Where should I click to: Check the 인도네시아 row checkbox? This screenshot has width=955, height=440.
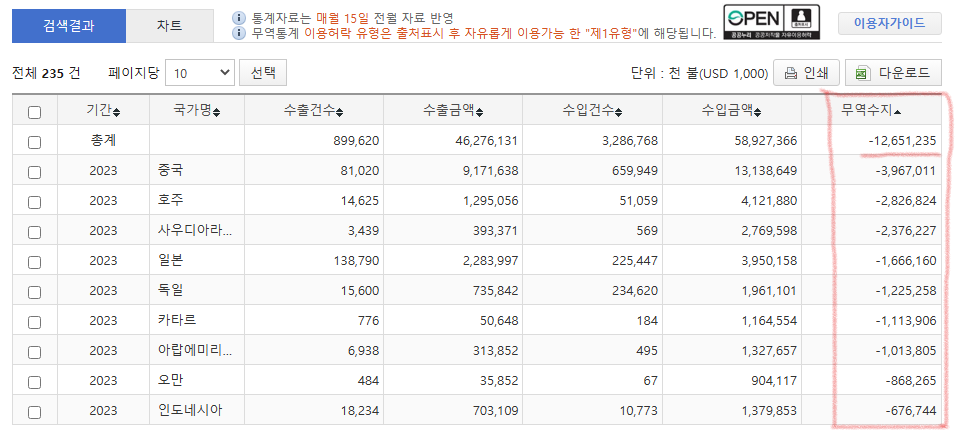pyautogui.click(x=35, y=411)
